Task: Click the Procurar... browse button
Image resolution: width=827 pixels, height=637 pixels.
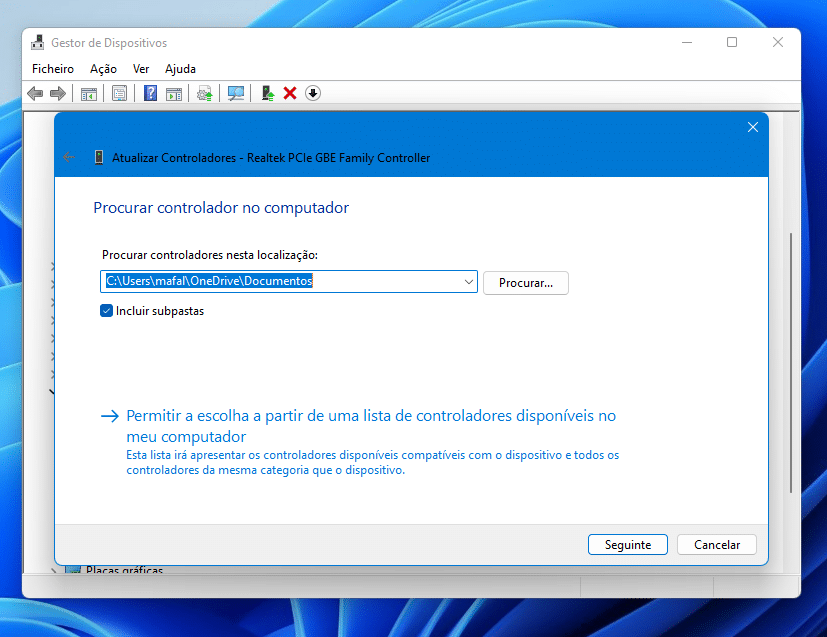Action: coord(526,283)
